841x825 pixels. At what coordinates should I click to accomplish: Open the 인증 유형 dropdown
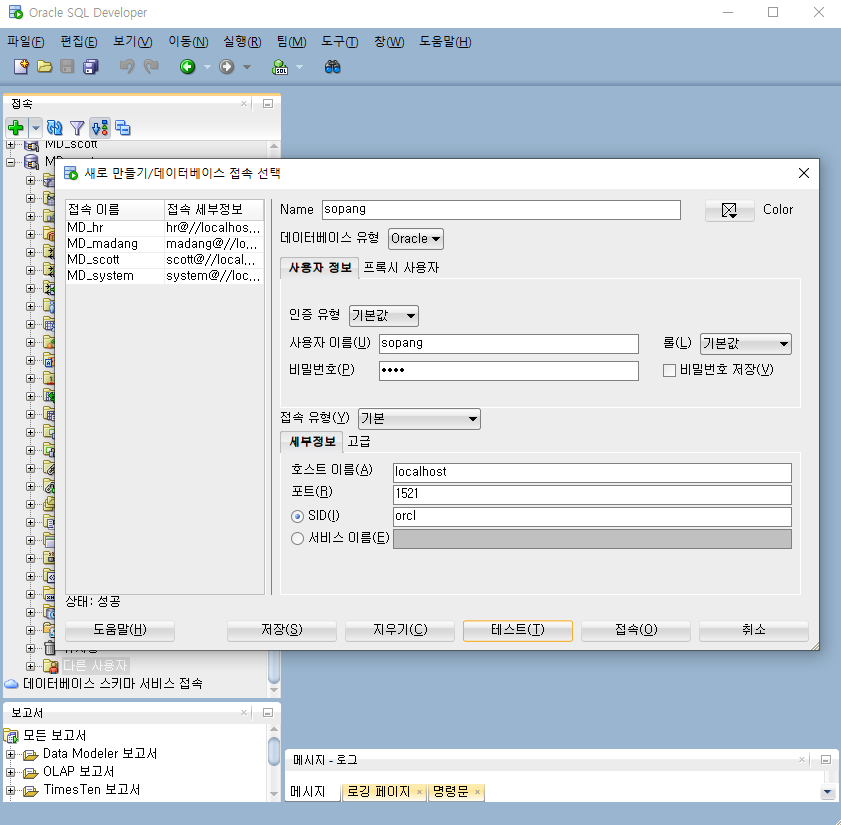tap(383, 315)
